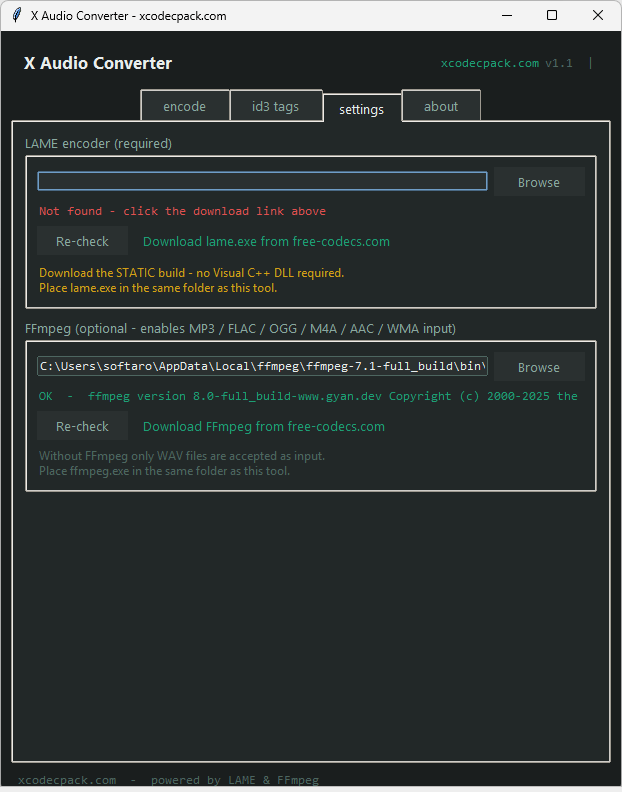
Task: Re-check the FFmpeg installation
Action: (x=82, y=426)
